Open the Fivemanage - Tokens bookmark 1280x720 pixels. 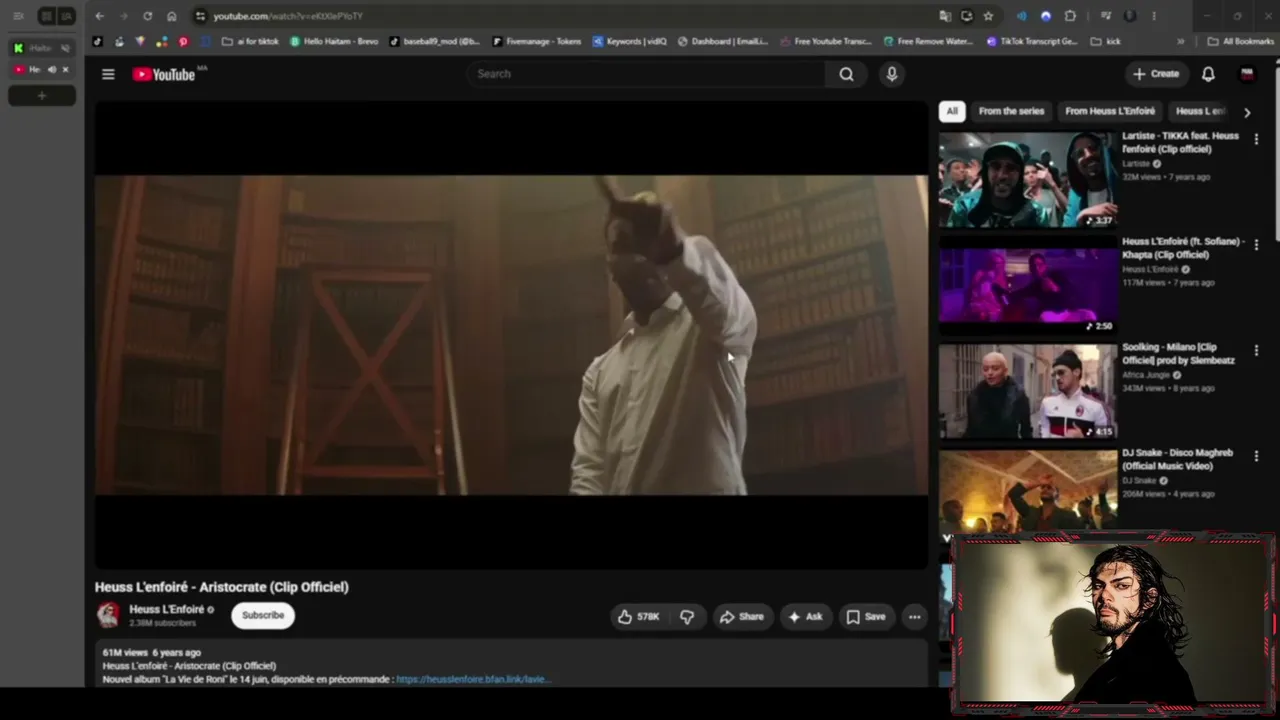(x=536, y=42)
